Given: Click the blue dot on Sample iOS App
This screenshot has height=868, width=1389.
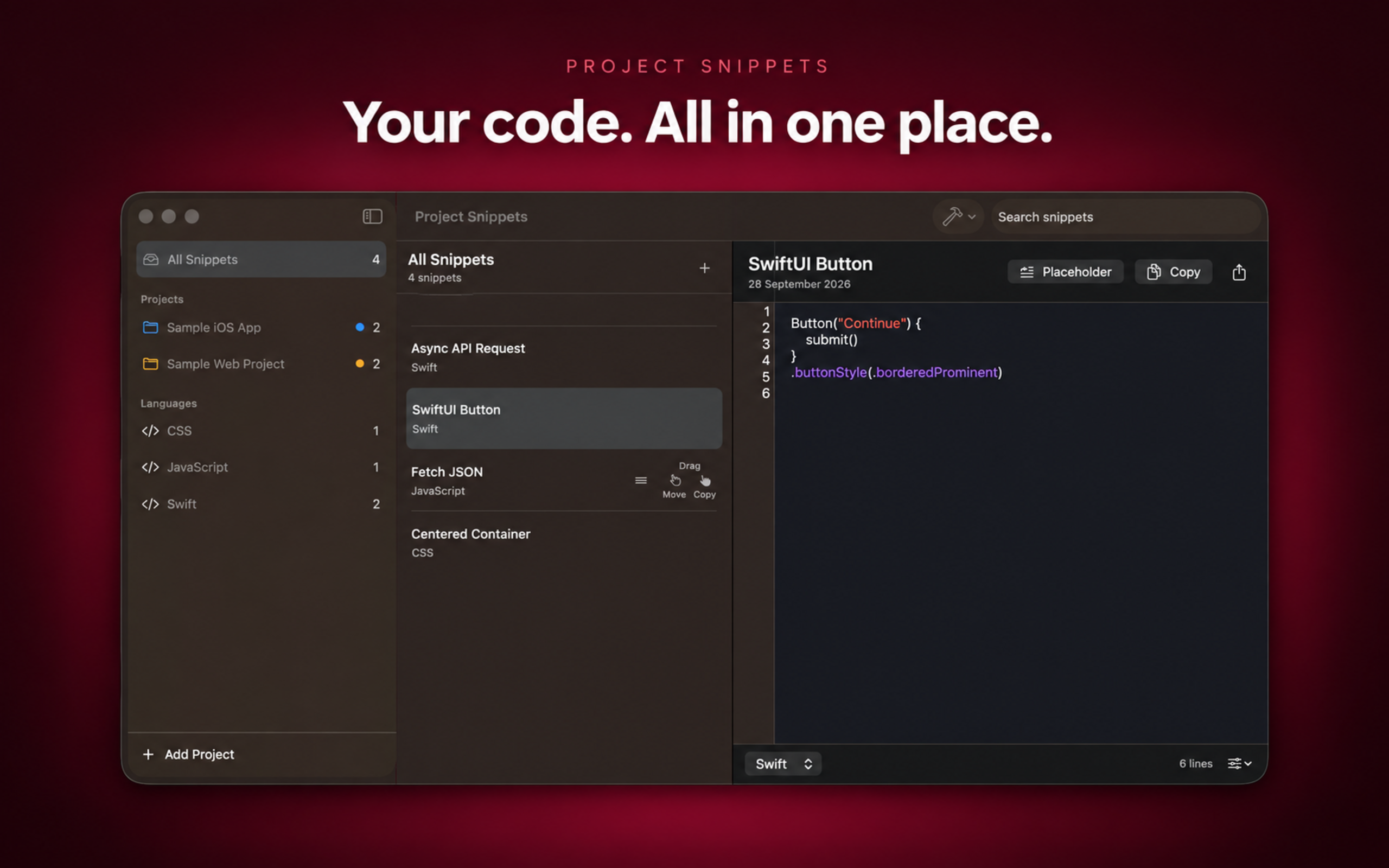Looking at the screenshot, I should pos(359,327).
